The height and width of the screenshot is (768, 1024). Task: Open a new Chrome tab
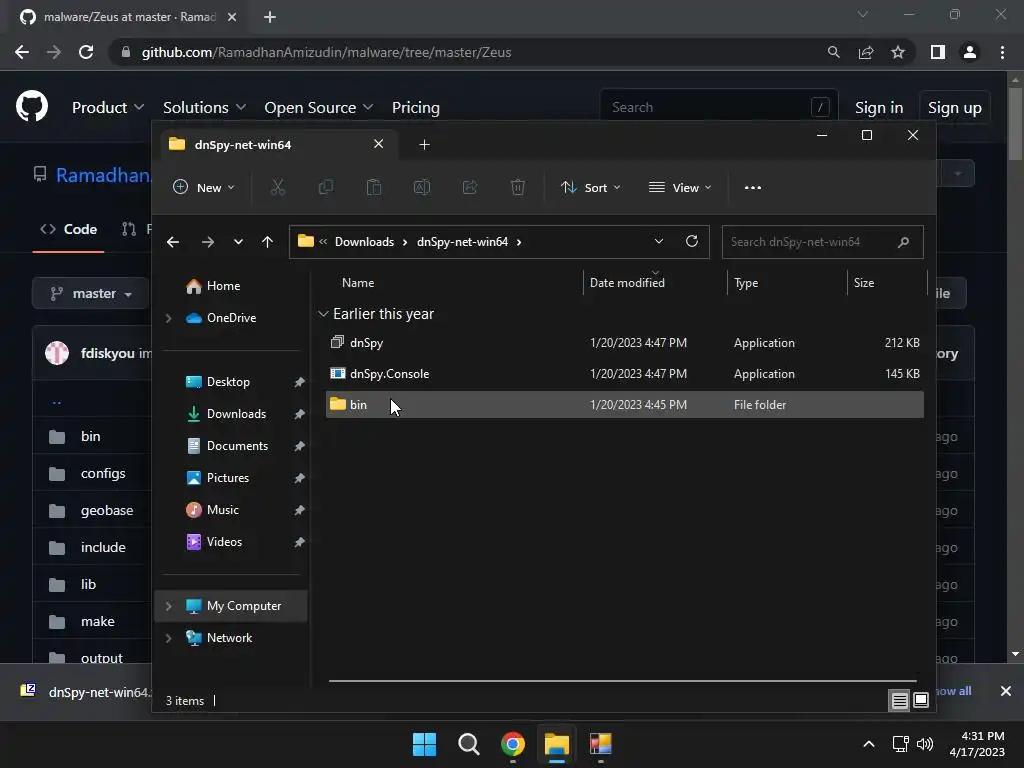tap(270, 17)
